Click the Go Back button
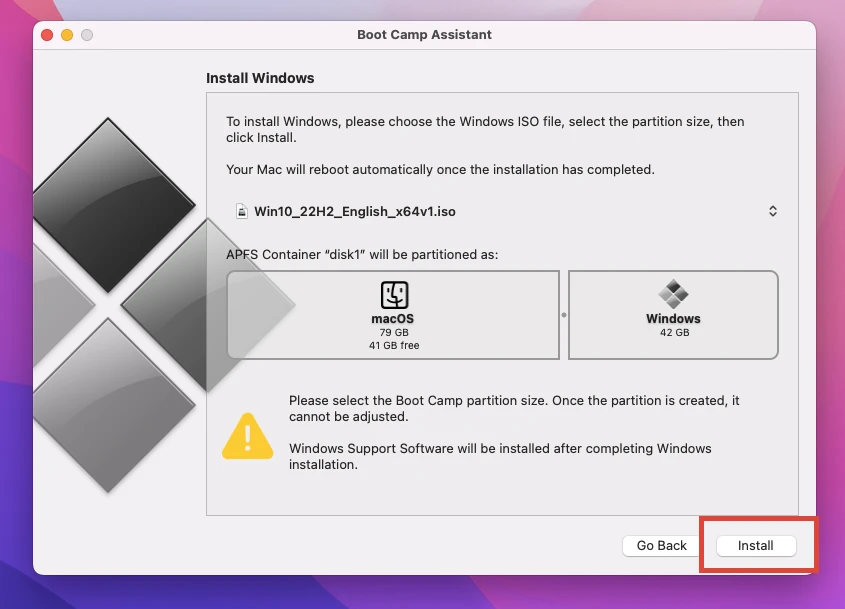Image resolution: width=845 pixels, height=609 pixels. pyautogui.click(x=661, y=545)
